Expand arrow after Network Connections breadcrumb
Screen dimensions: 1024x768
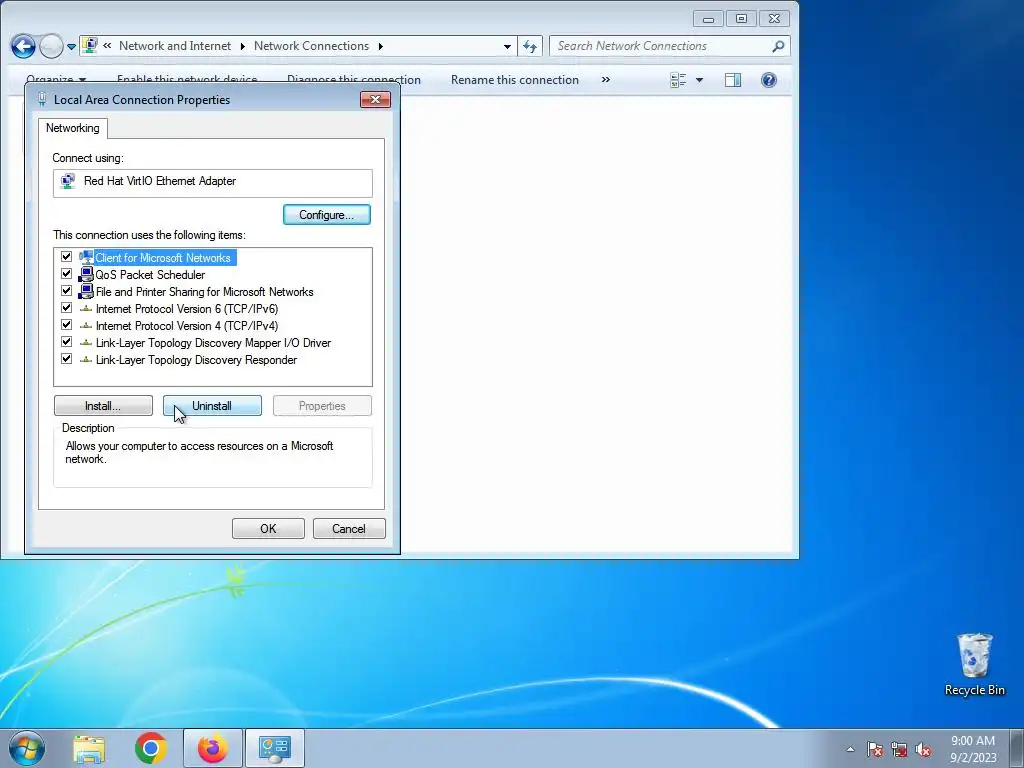[381, 46]
